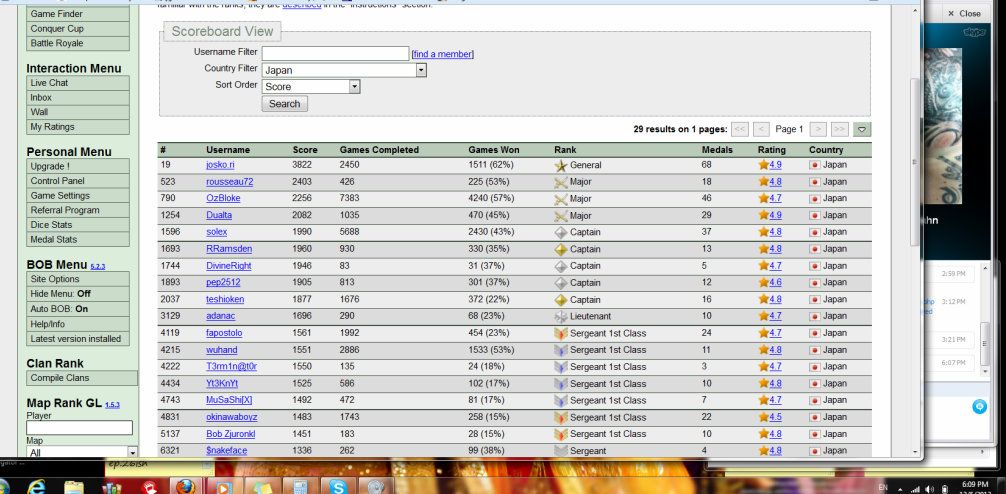Open Control Panel menu item
1006x494 pixels.
tap(78, 181)
